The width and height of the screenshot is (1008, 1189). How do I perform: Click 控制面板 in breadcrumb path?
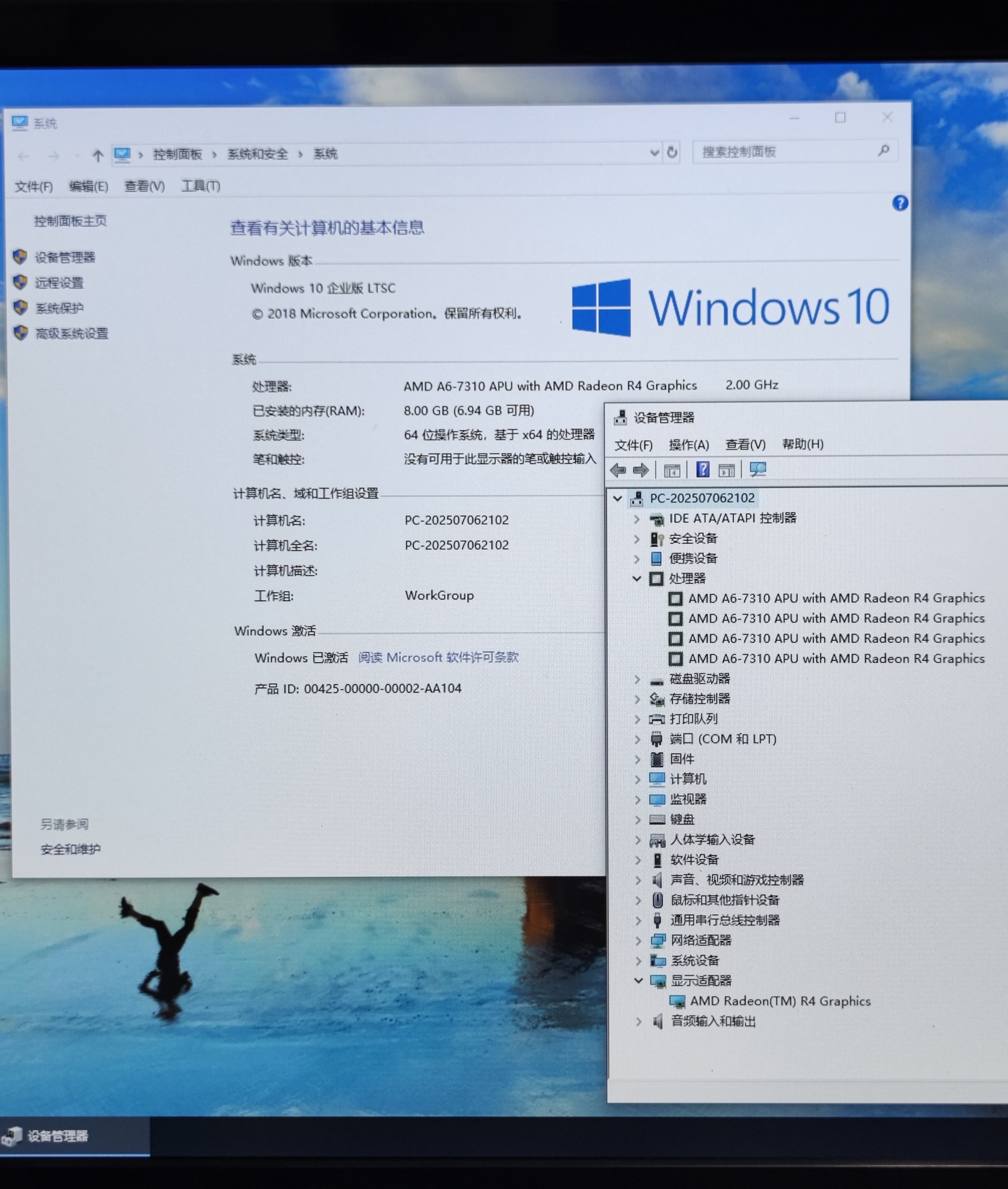pos(177,154)
